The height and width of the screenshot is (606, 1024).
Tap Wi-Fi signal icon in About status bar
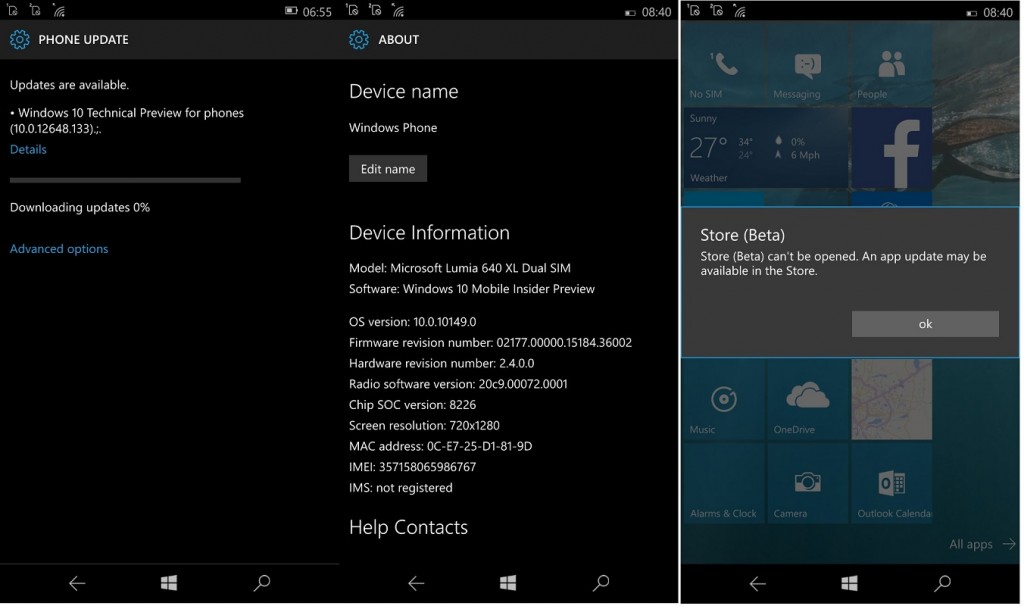398,11
